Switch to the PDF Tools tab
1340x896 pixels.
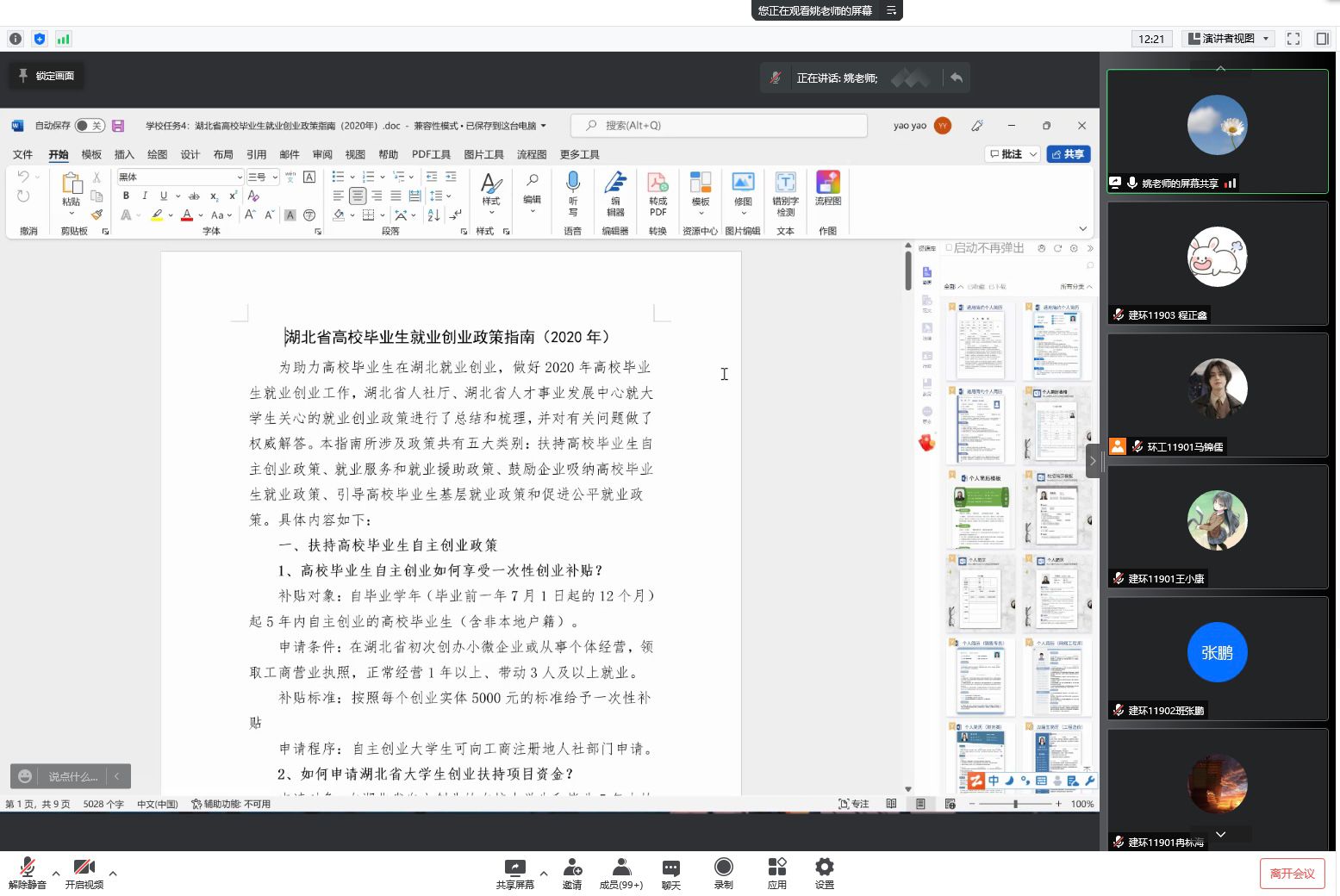pos(431,155)
